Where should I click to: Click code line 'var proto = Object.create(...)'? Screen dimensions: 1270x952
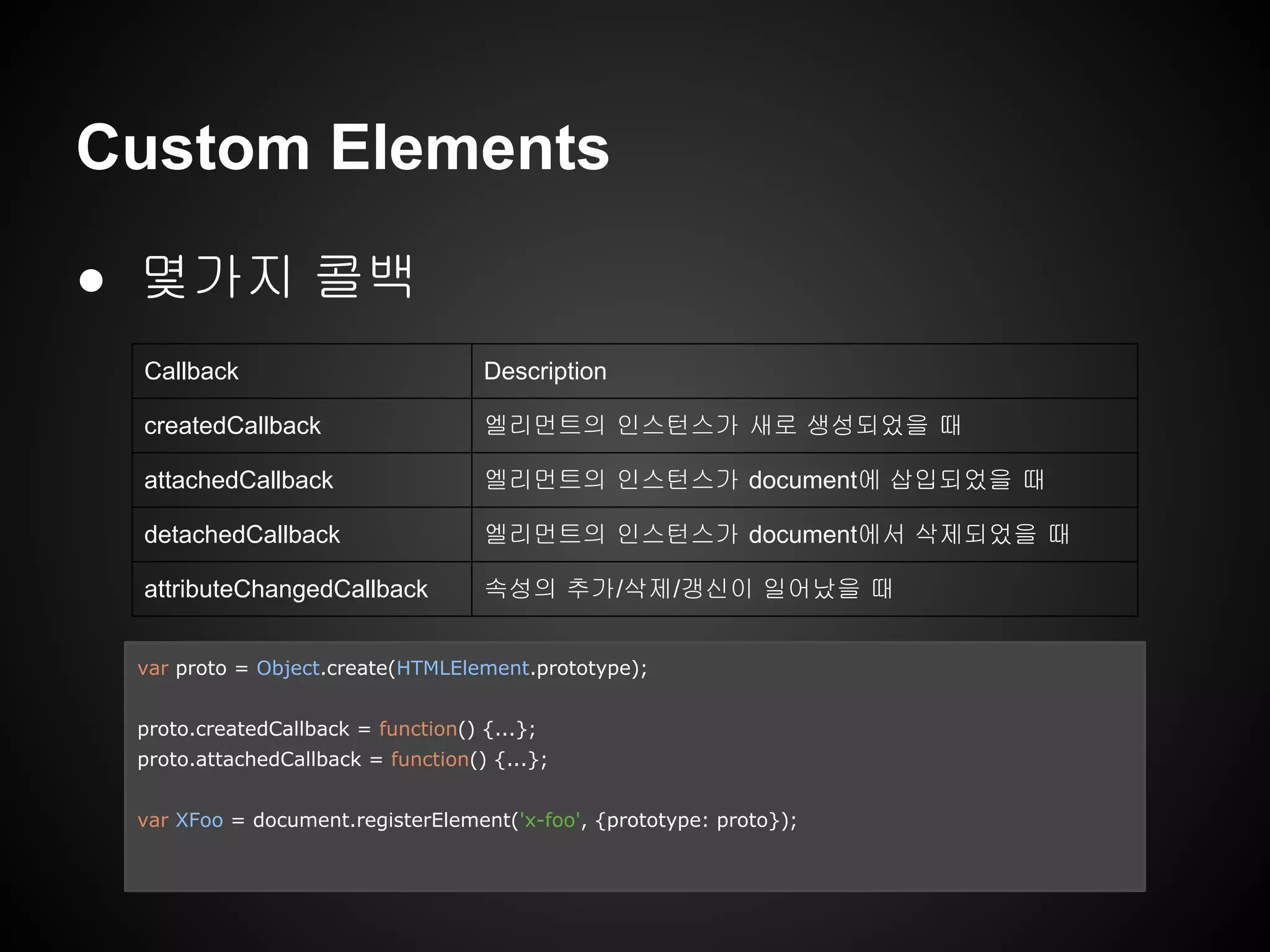tap(393, 668)
